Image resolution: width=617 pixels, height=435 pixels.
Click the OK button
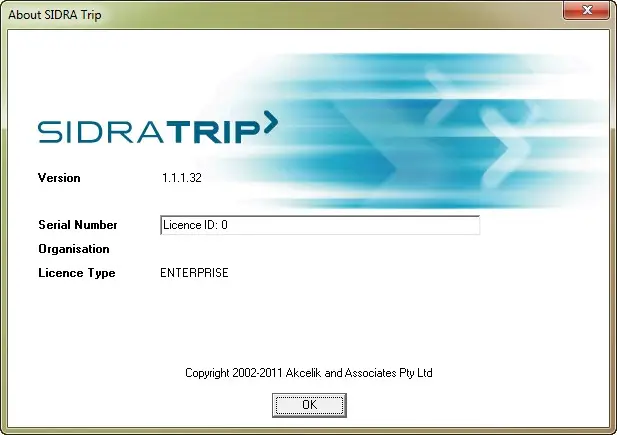[309, 405]
